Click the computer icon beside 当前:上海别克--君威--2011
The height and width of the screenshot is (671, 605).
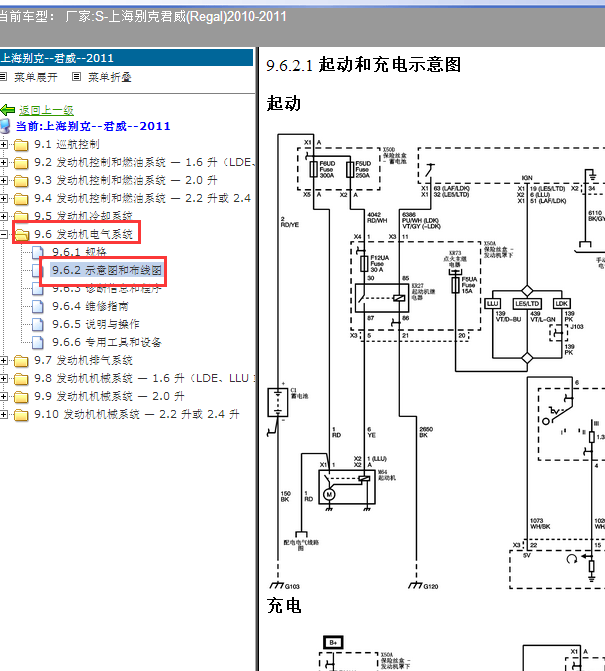5,126
